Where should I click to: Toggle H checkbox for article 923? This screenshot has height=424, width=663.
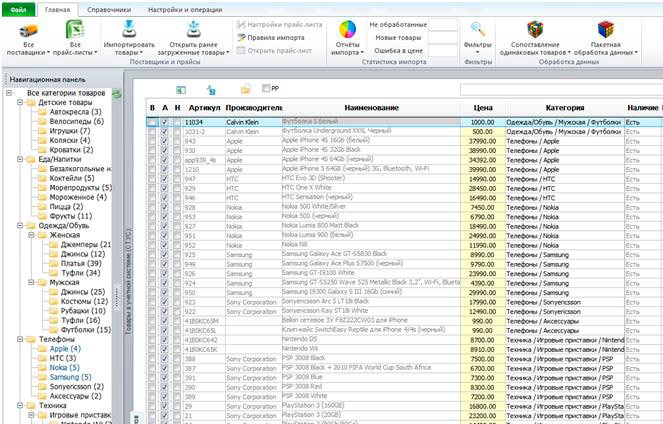coord(177,302)
